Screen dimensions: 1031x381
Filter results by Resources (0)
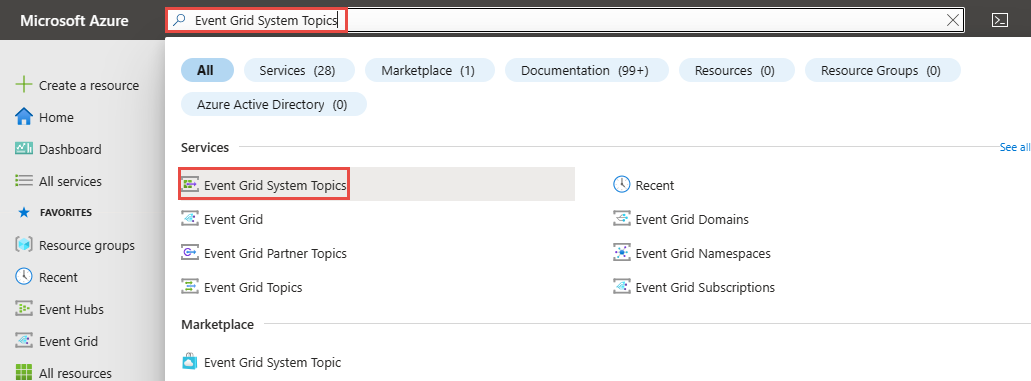point(736,70)
